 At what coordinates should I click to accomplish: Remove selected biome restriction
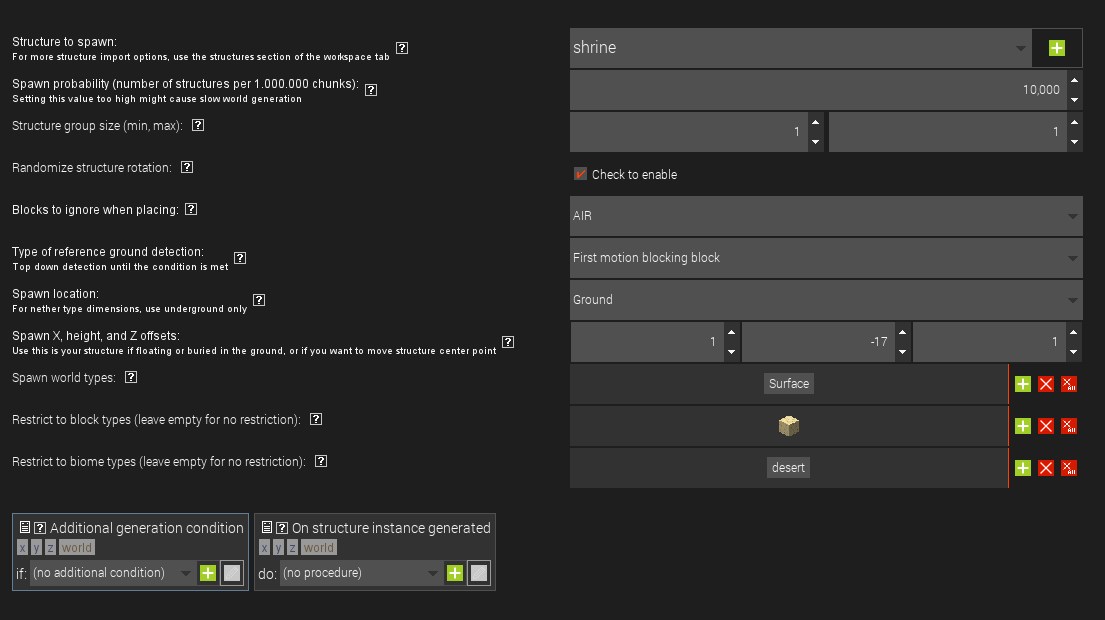click(x=1046, y=468)
